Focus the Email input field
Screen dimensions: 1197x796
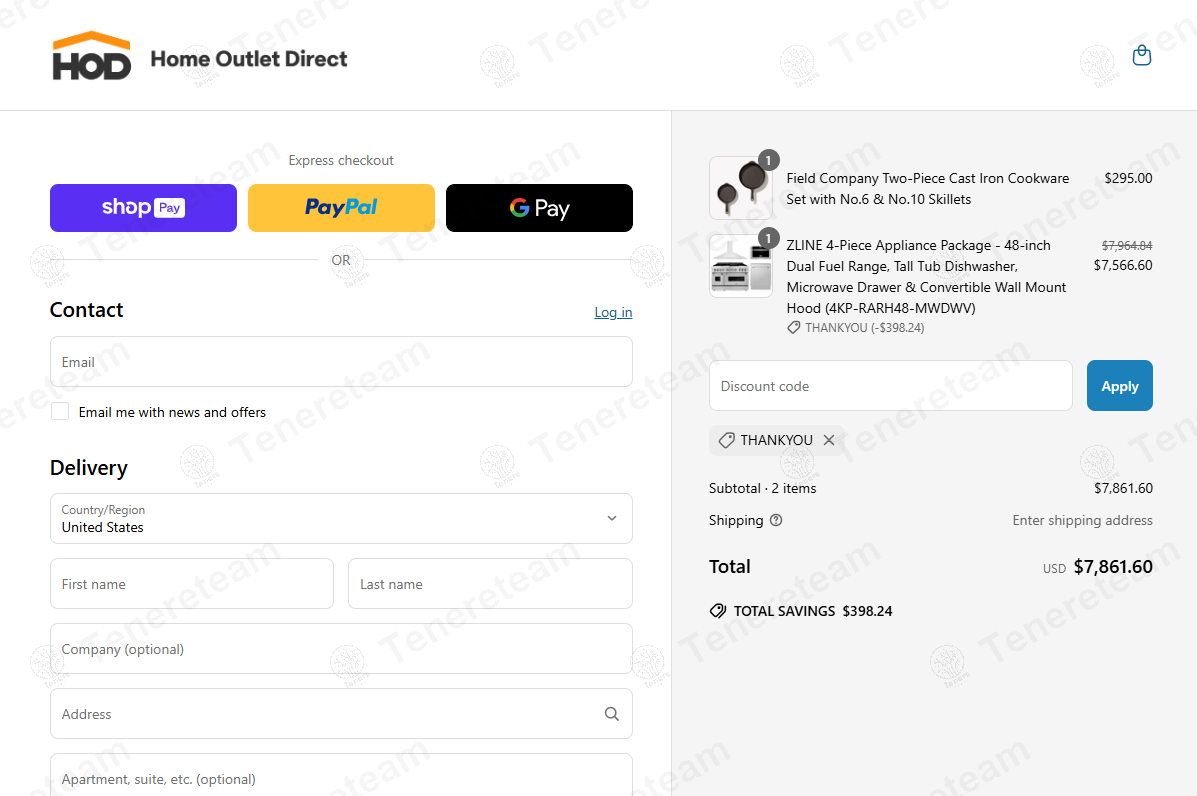[341, 362]
